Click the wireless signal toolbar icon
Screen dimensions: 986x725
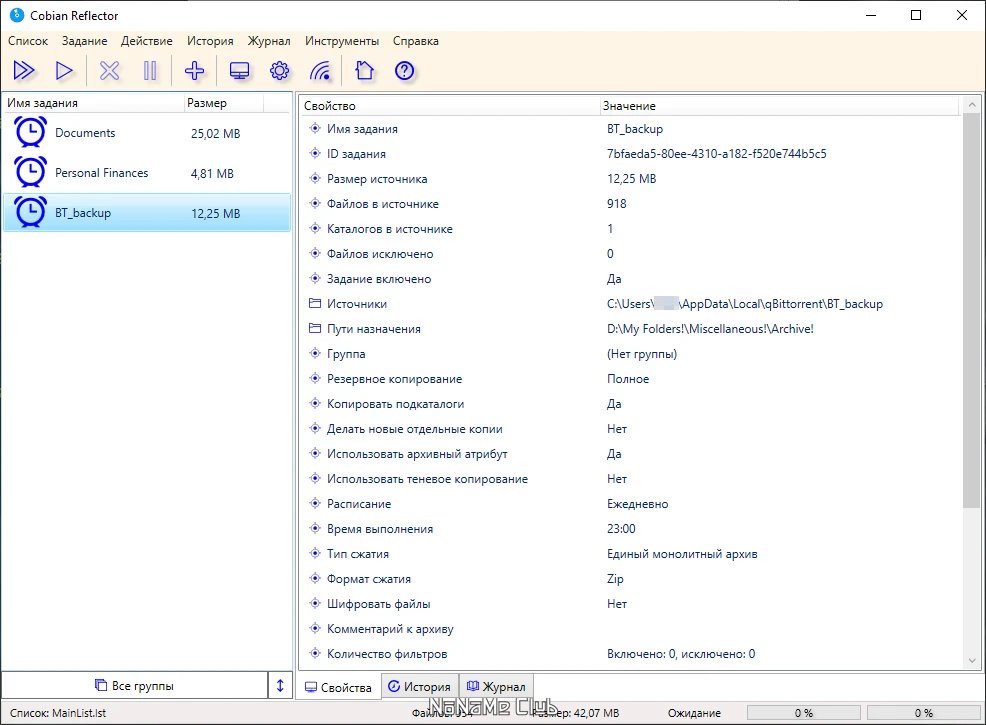pos(320,71)
